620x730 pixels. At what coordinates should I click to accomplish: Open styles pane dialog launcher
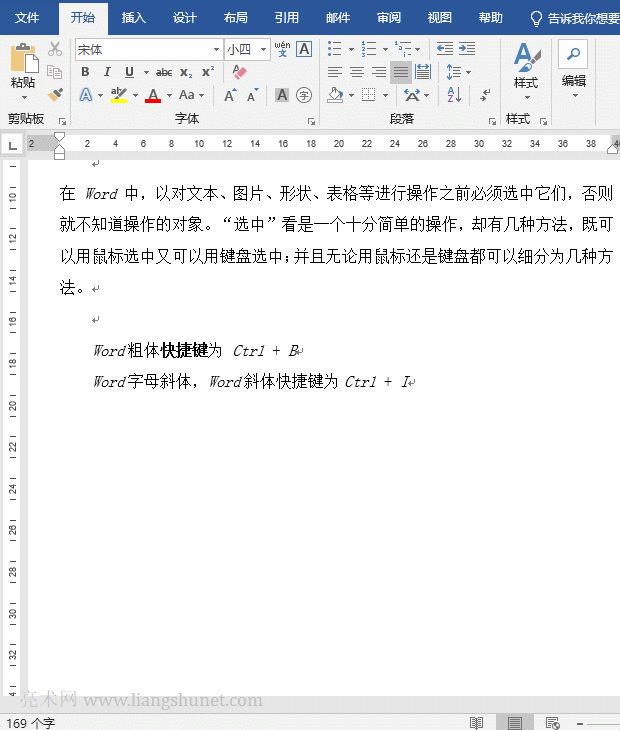click(543, 122)
